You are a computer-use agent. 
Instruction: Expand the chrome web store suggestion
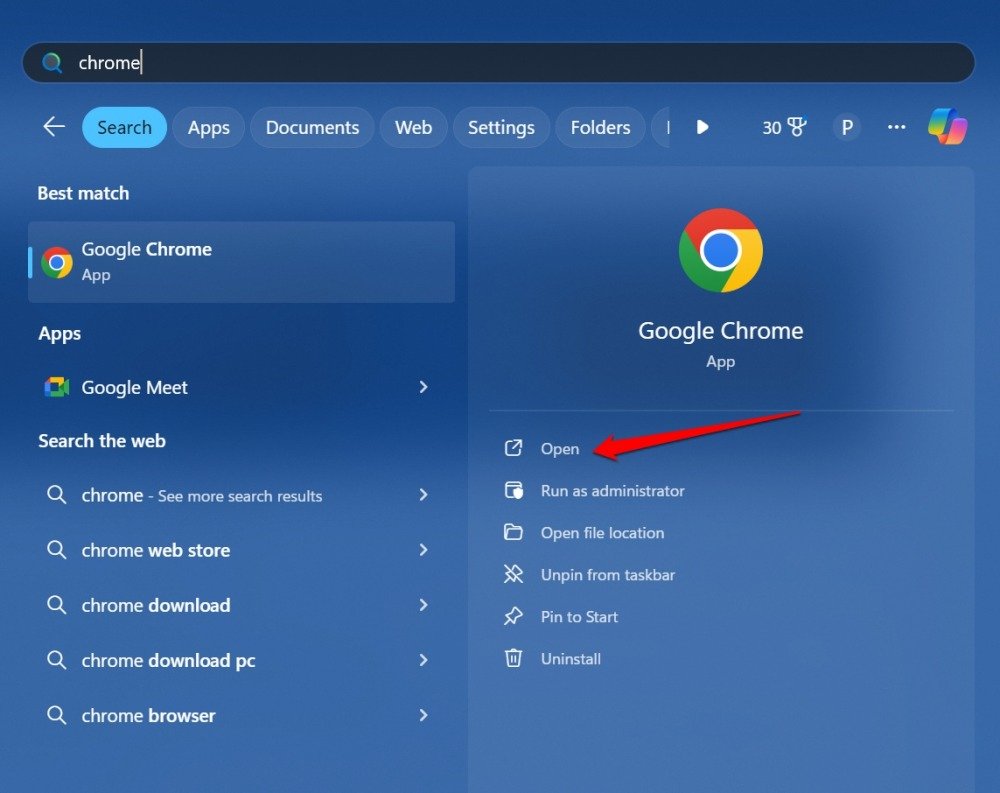(x=423, y=550)
